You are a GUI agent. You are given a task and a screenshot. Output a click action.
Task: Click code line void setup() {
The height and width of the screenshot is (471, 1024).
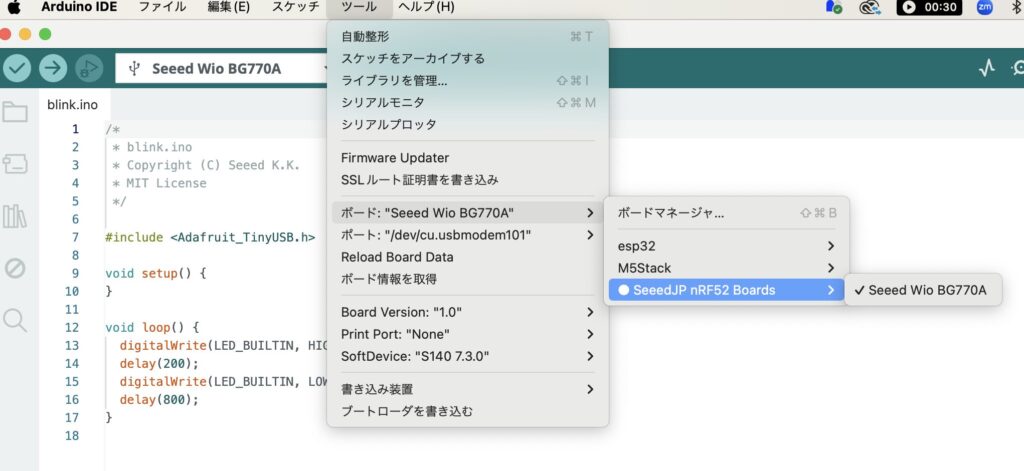tap(155, 273)
